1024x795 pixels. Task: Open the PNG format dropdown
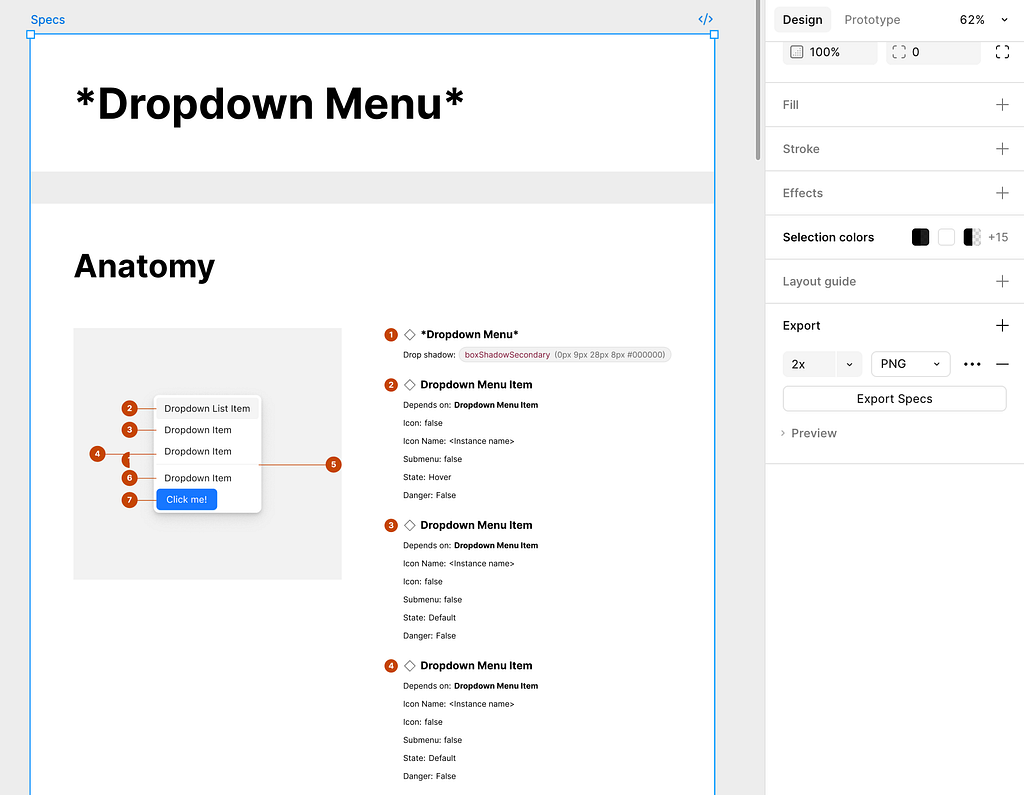(x=910, y=364)
